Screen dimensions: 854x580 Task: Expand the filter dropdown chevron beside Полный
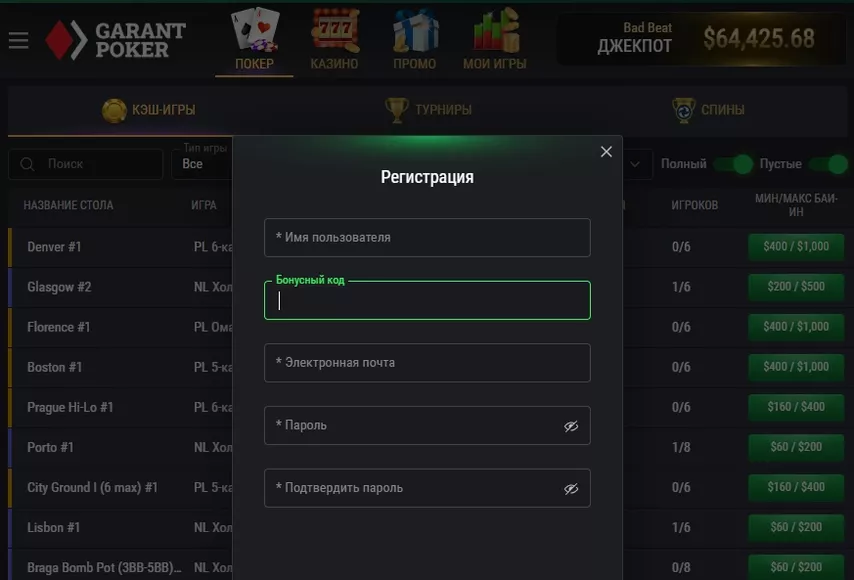tap(635, 163)
